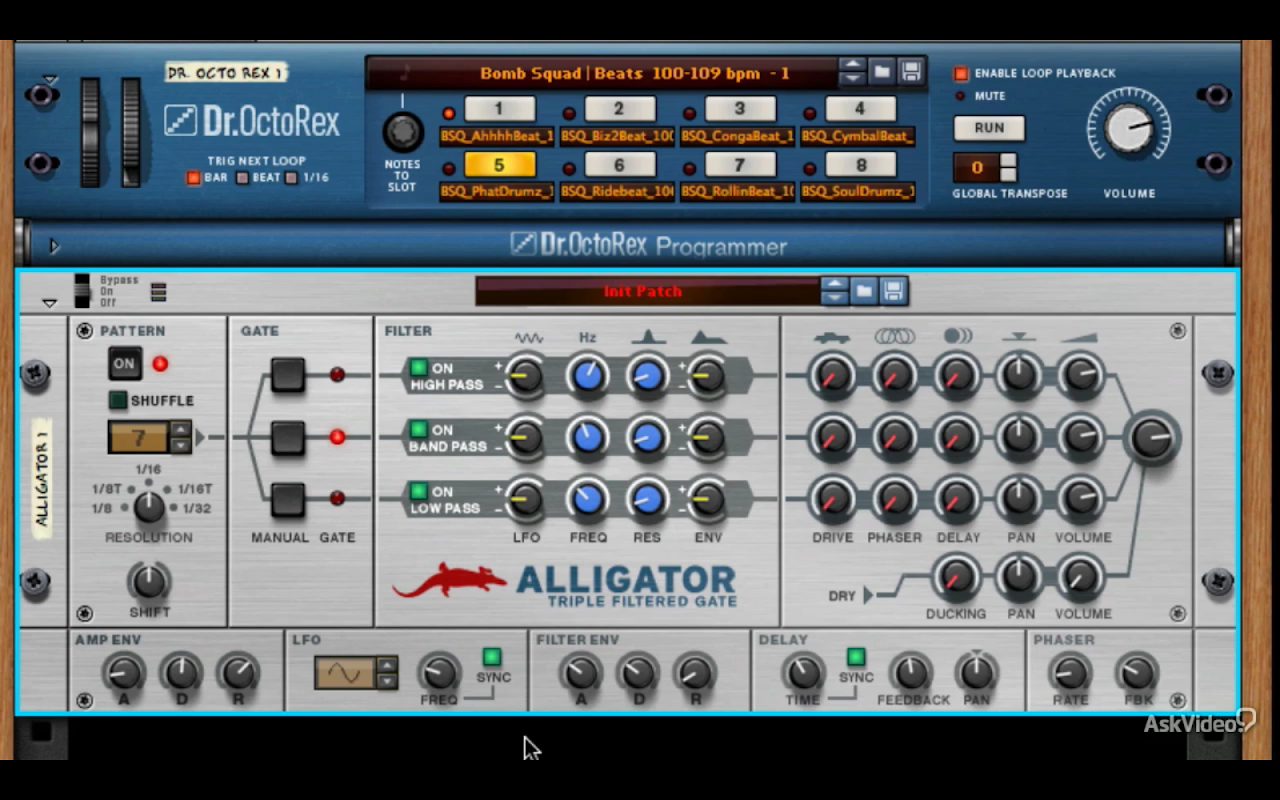Click Delay Time knob

click(802, 672)
